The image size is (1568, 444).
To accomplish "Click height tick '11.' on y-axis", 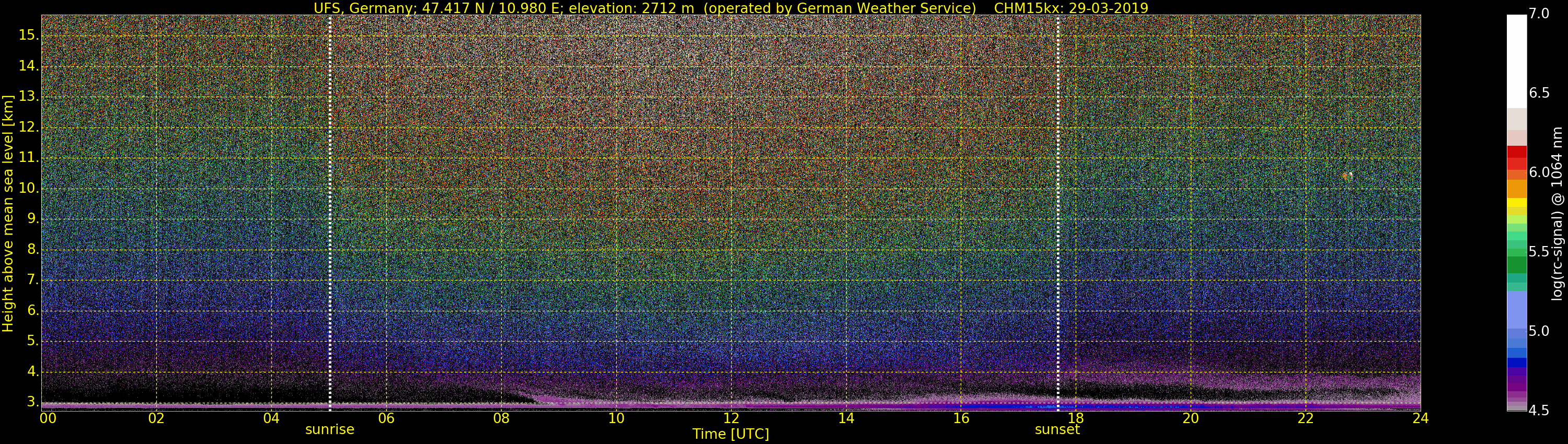I will [29, 158].
